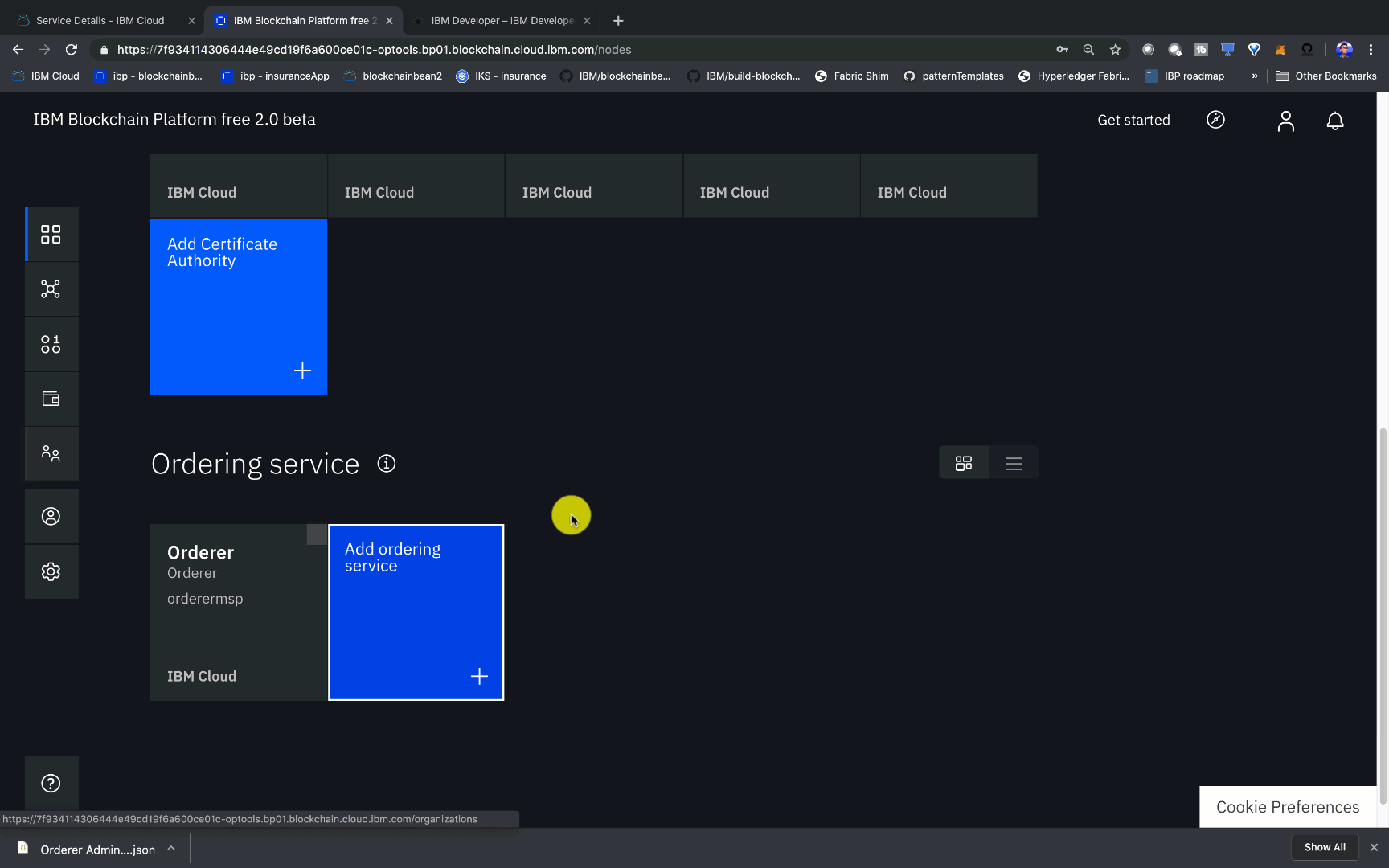This screenshot has width=1389, height=868.
Task: Click the saved password key icon
Action: pyautogui.click(x=1062, y=50)
